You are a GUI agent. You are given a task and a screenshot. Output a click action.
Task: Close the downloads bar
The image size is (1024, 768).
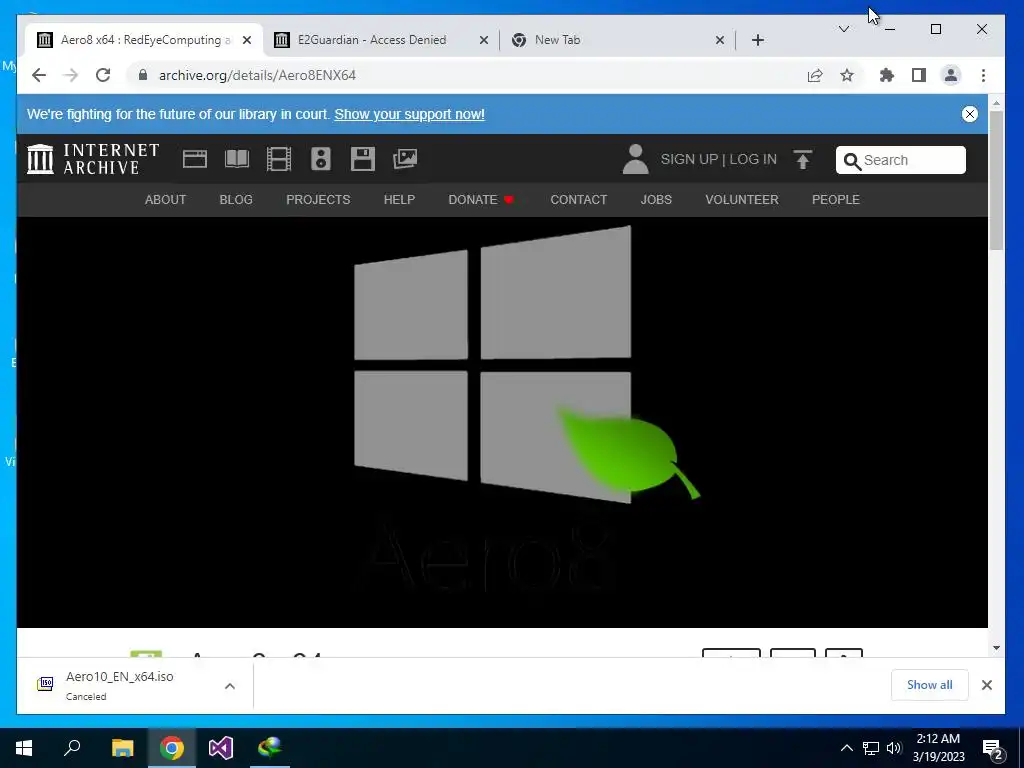pos(987,685)
